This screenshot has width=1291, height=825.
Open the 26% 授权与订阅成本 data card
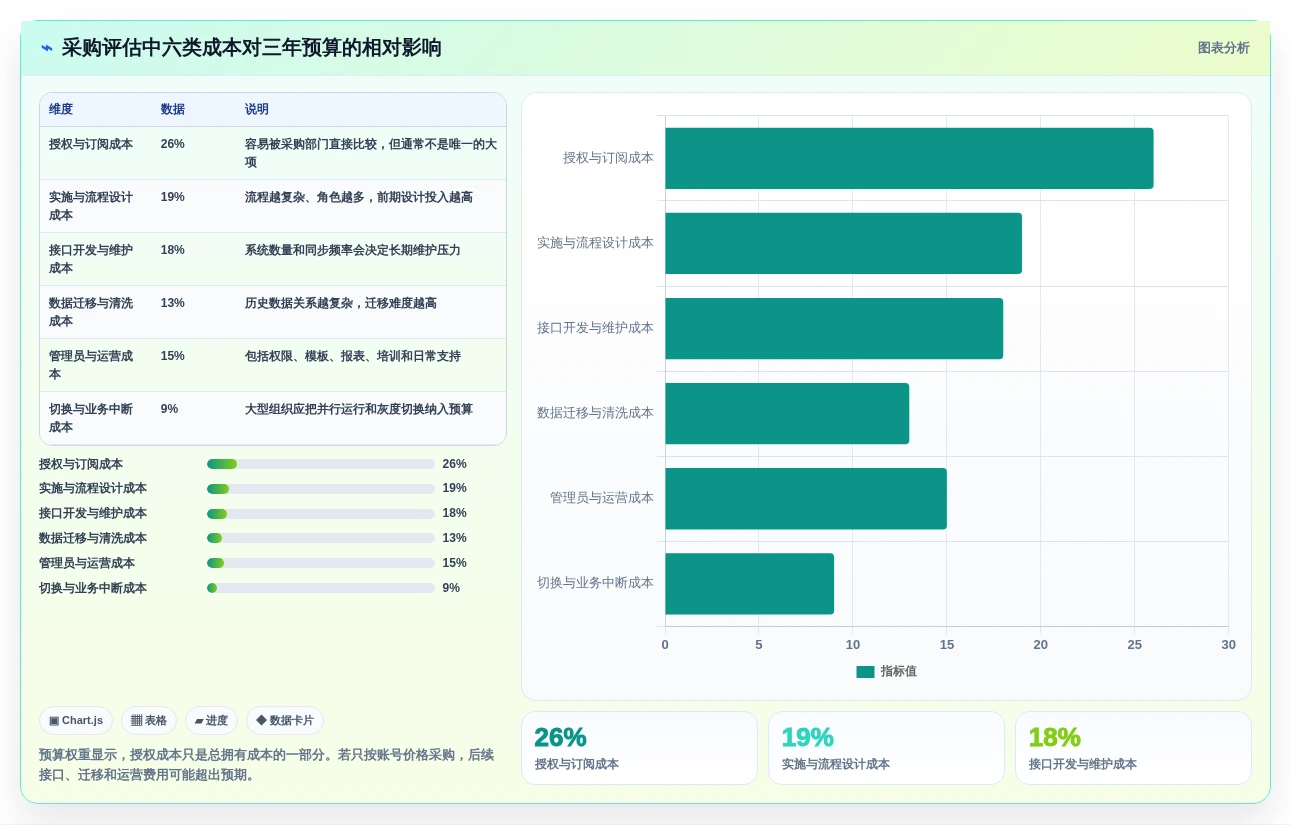pos(639,748)
